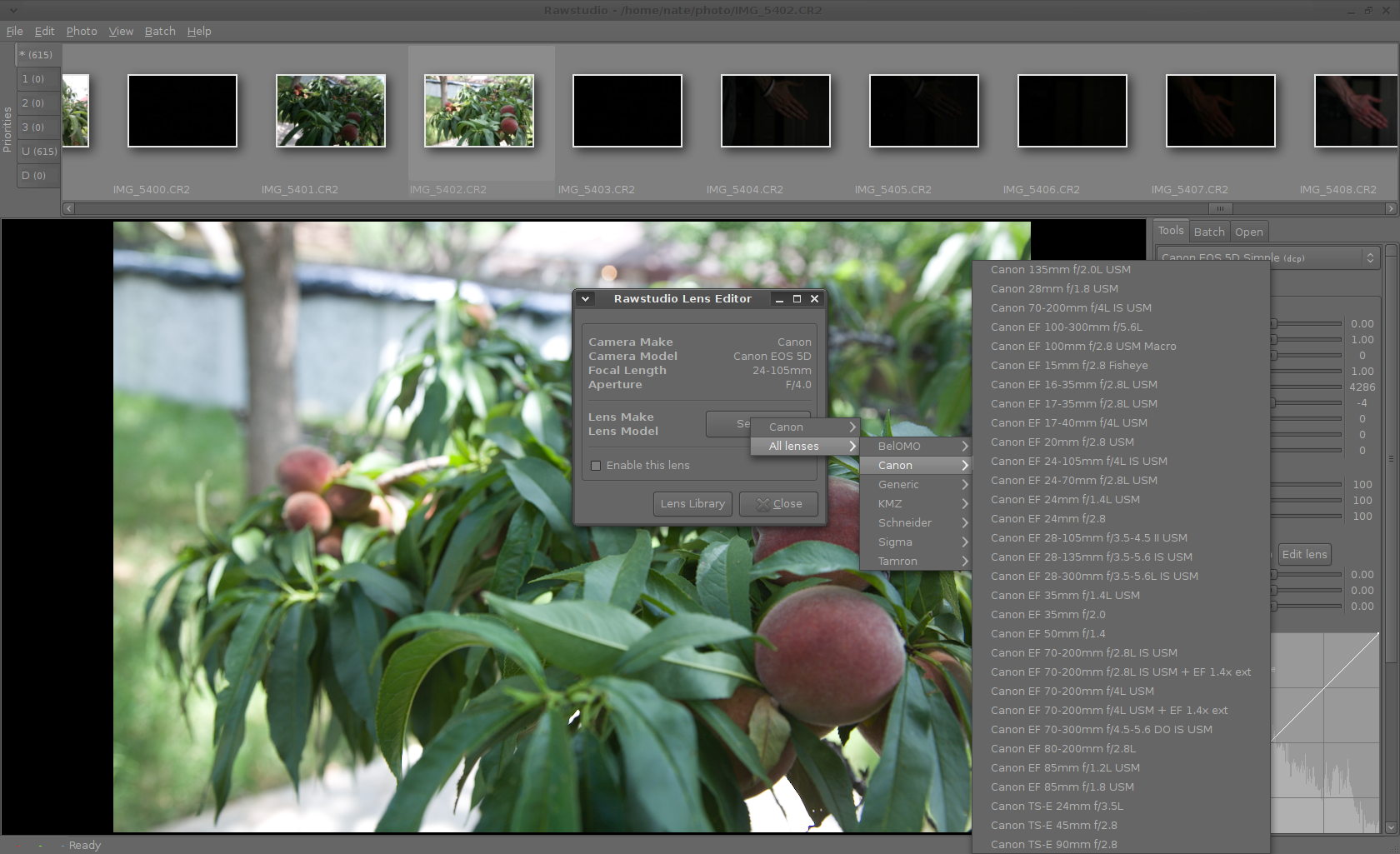Select Canon 135mm f/2.0L USM
The width and height of the screenshot is (1400, 854).
1121,269
